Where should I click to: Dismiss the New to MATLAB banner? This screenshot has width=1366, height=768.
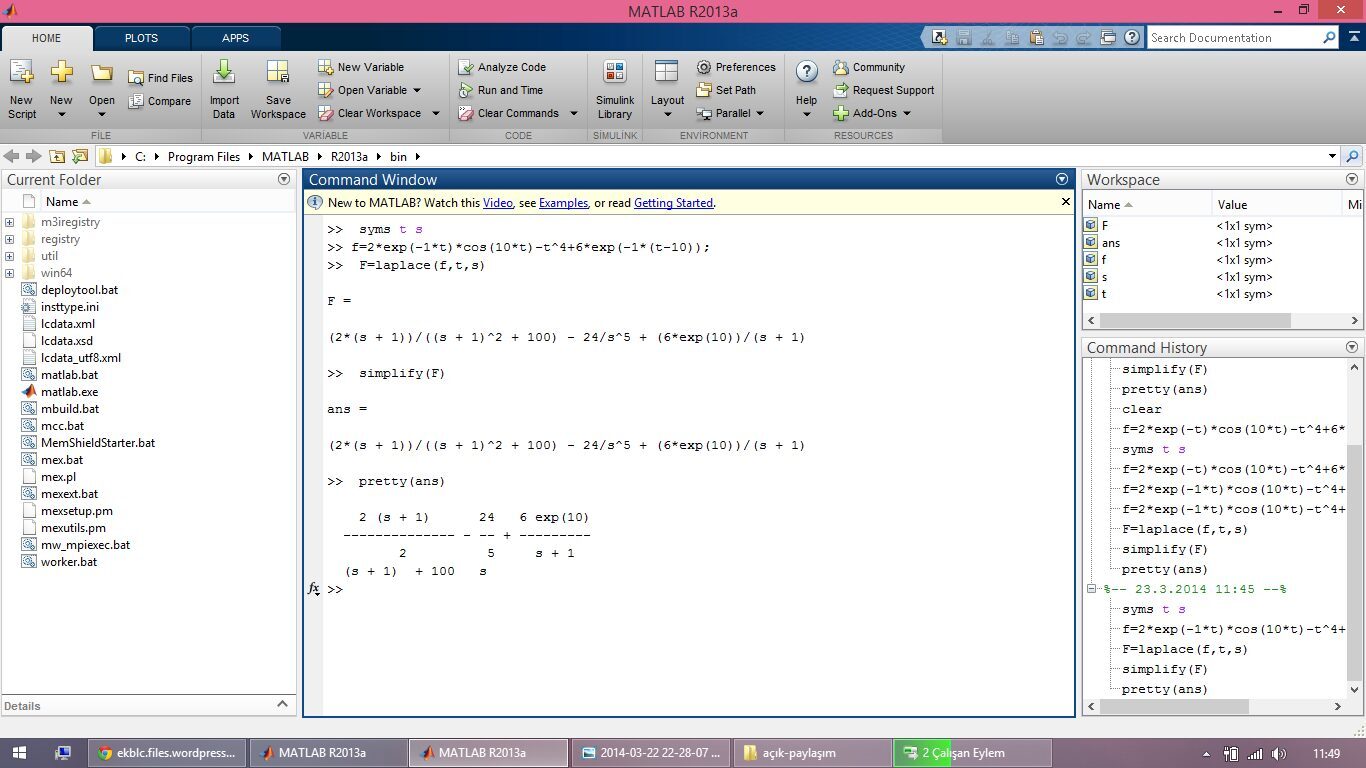click(x=1066, y=202)
